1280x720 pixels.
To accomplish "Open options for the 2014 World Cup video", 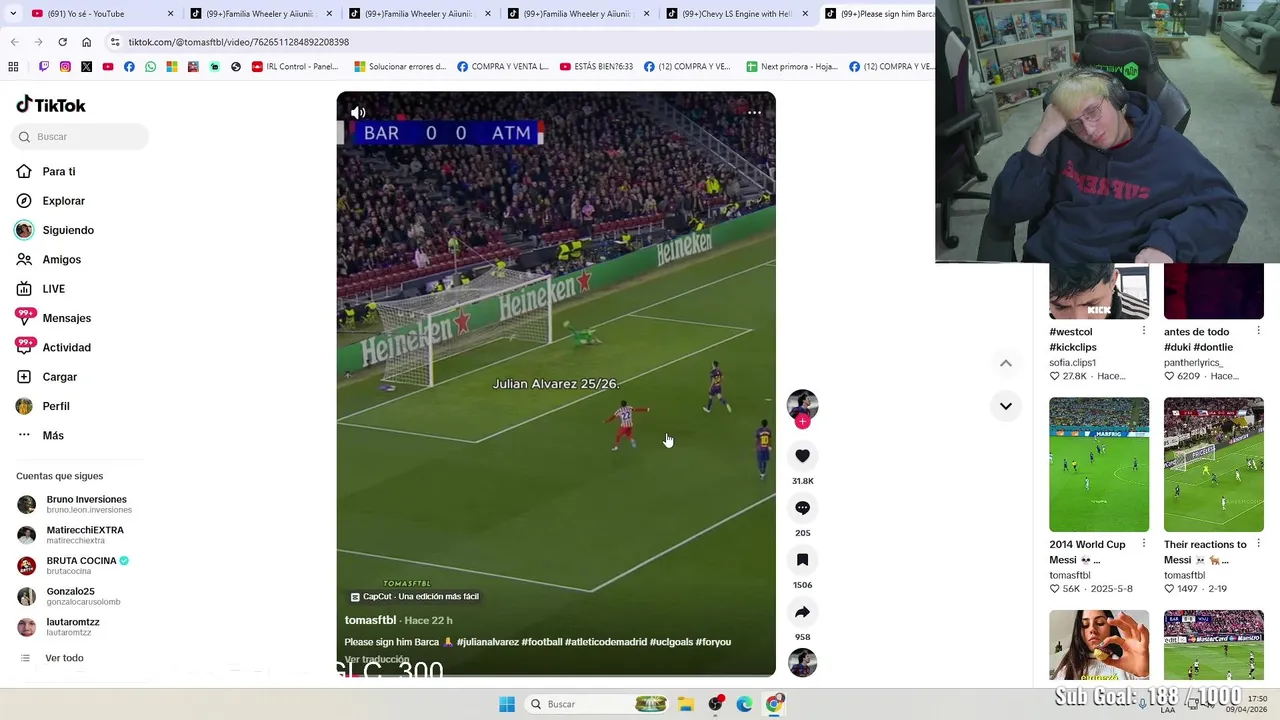I will click(x=1144, y=545).
